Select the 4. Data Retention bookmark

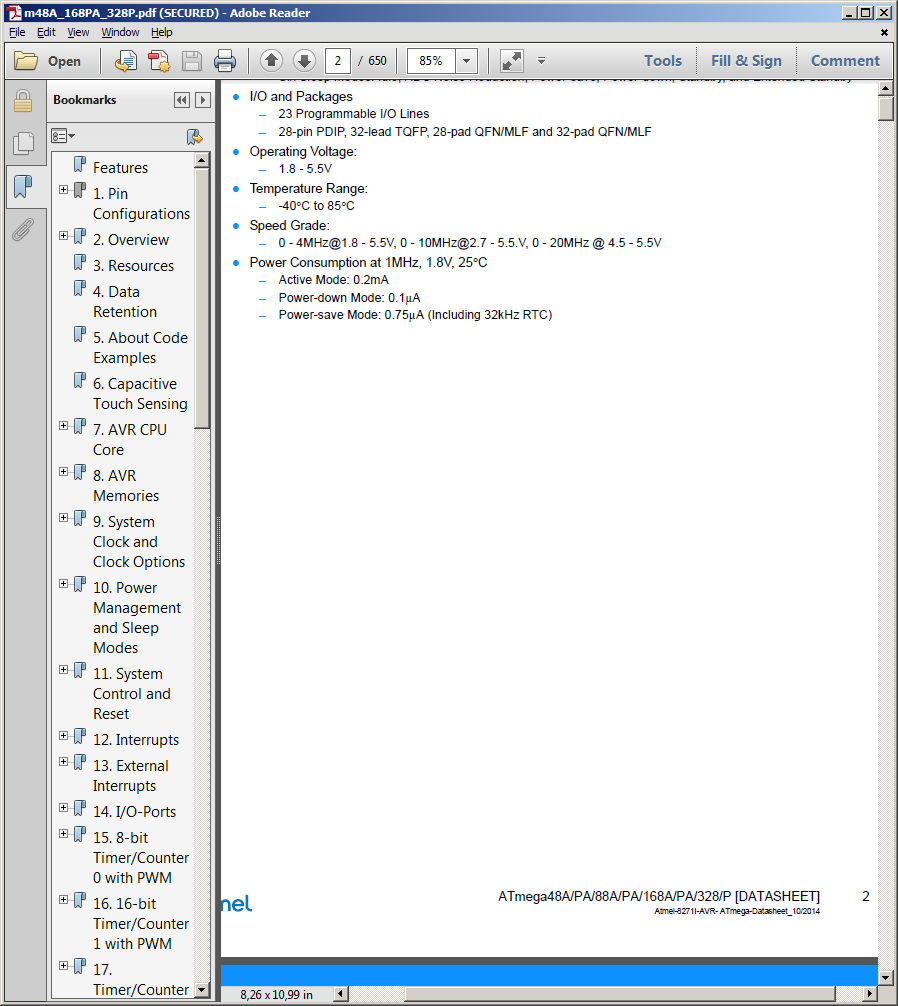[x=124, y=302]
